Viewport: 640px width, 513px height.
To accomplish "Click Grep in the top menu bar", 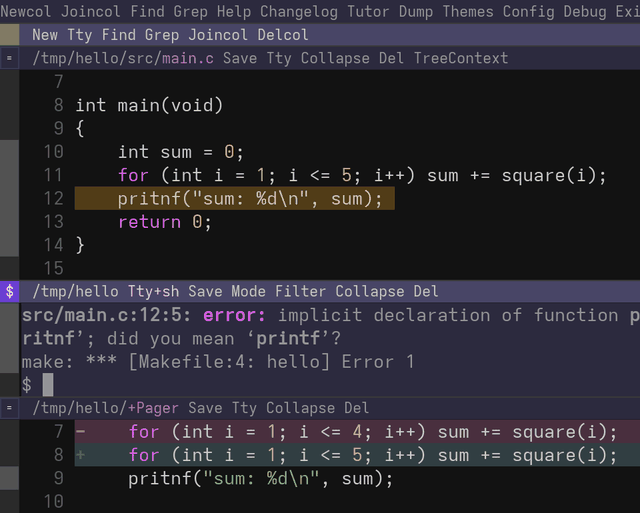I will coord(191,11).
